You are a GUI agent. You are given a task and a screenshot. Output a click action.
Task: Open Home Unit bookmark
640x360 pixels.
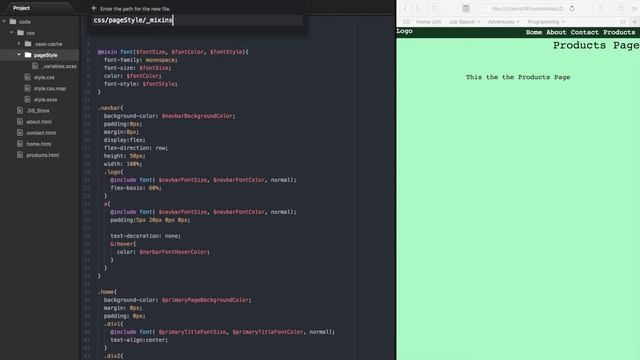[429, 22]
